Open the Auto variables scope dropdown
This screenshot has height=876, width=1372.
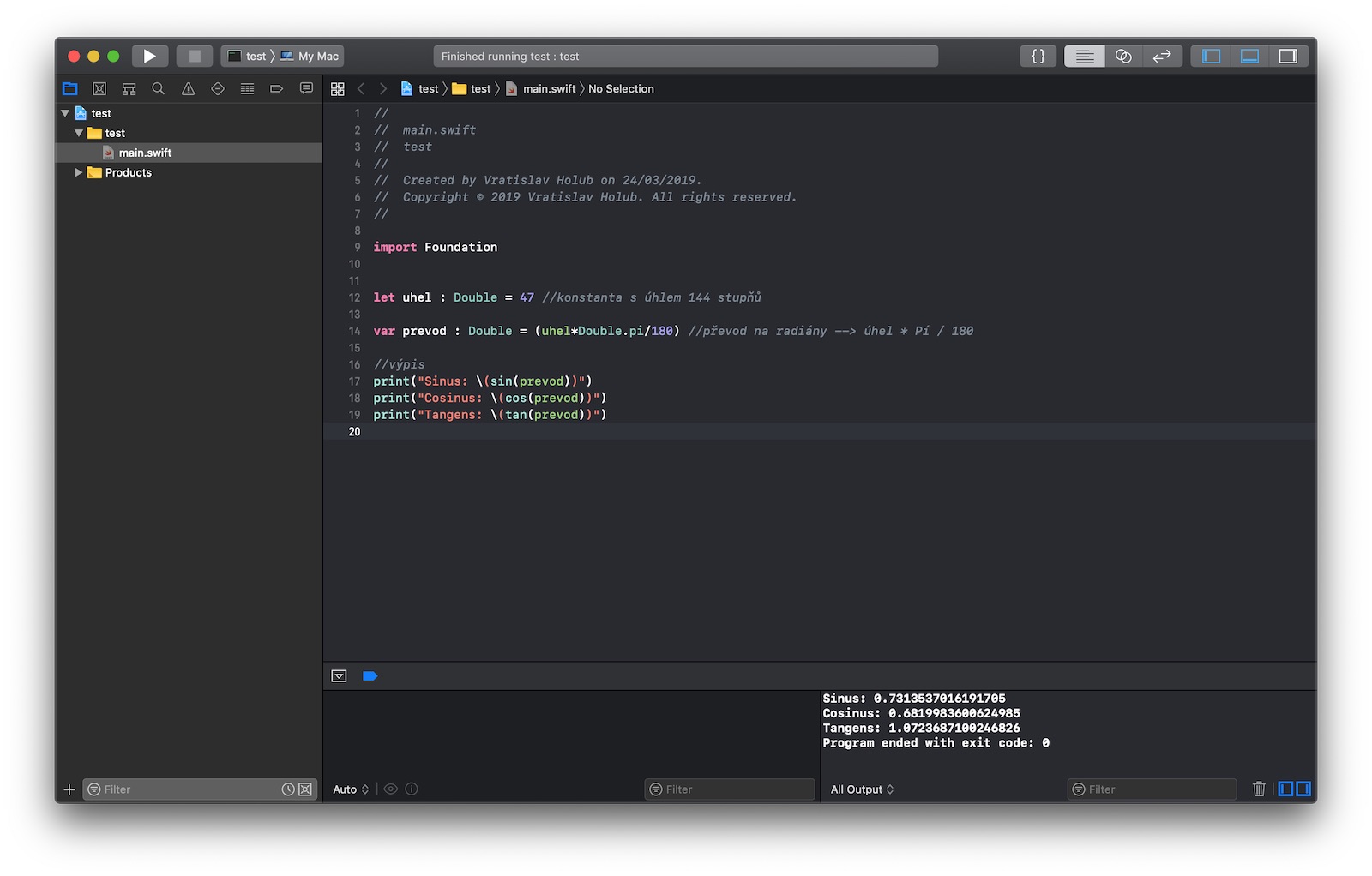tap(351, 789)
